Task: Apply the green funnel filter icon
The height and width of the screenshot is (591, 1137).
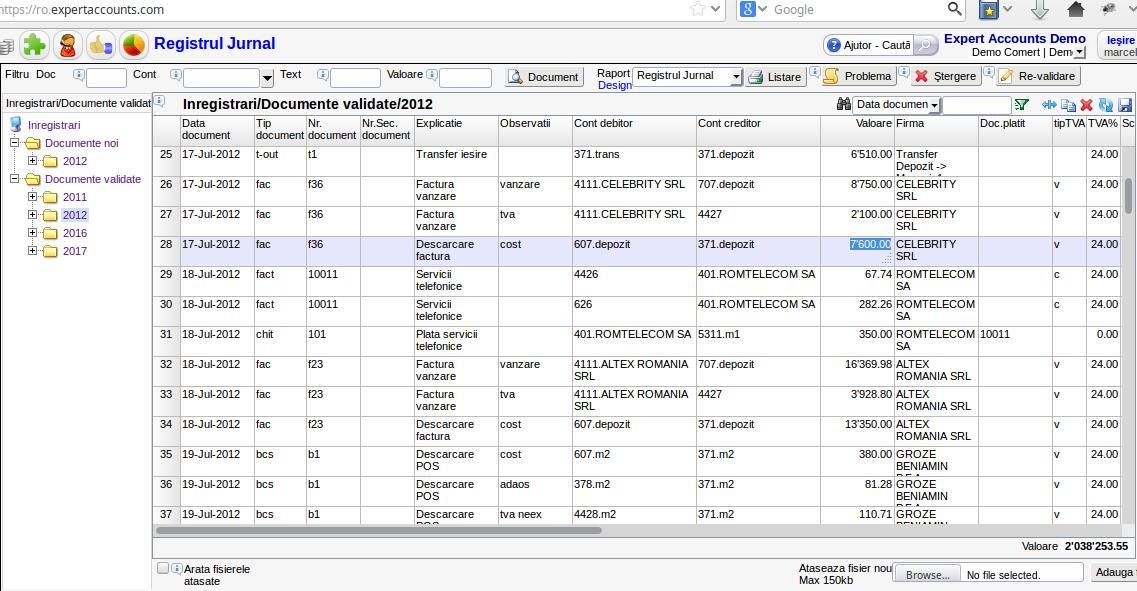Action: [x=1022, y=104]
